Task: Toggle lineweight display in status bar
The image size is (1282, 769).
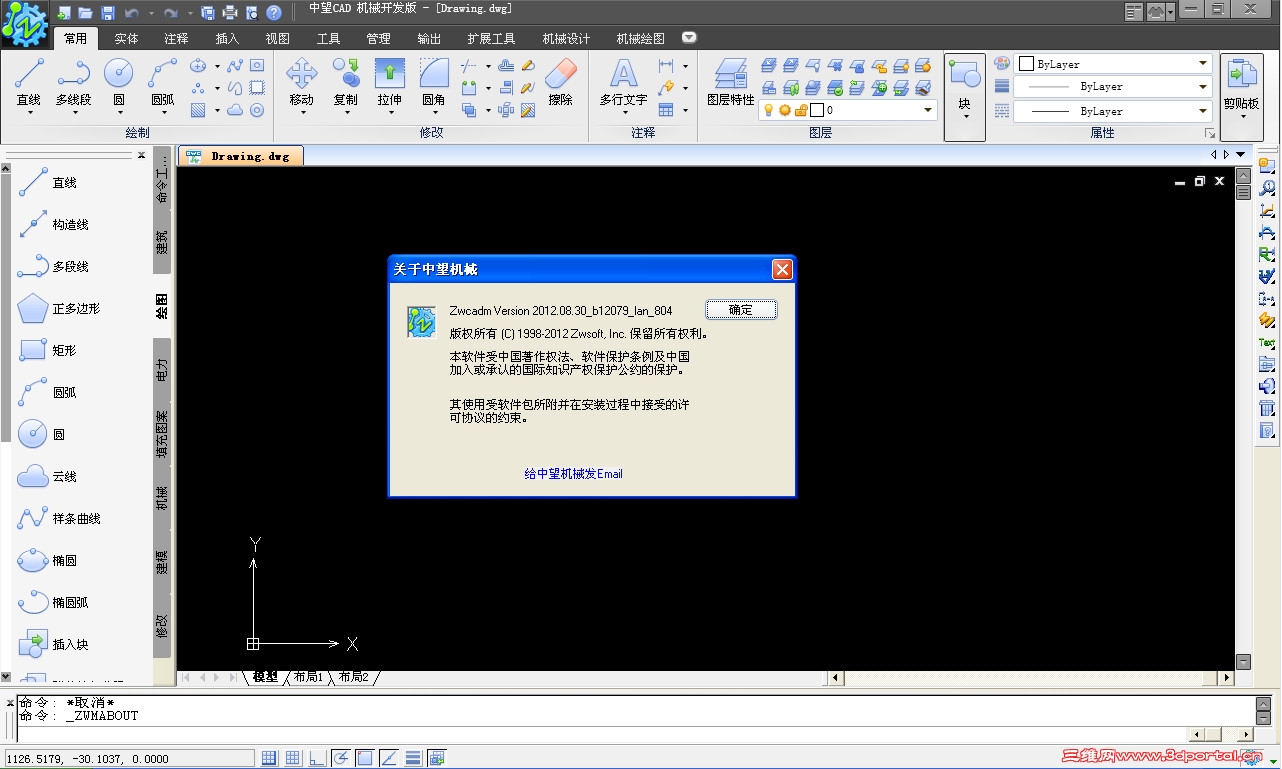Action: (413, 759)
